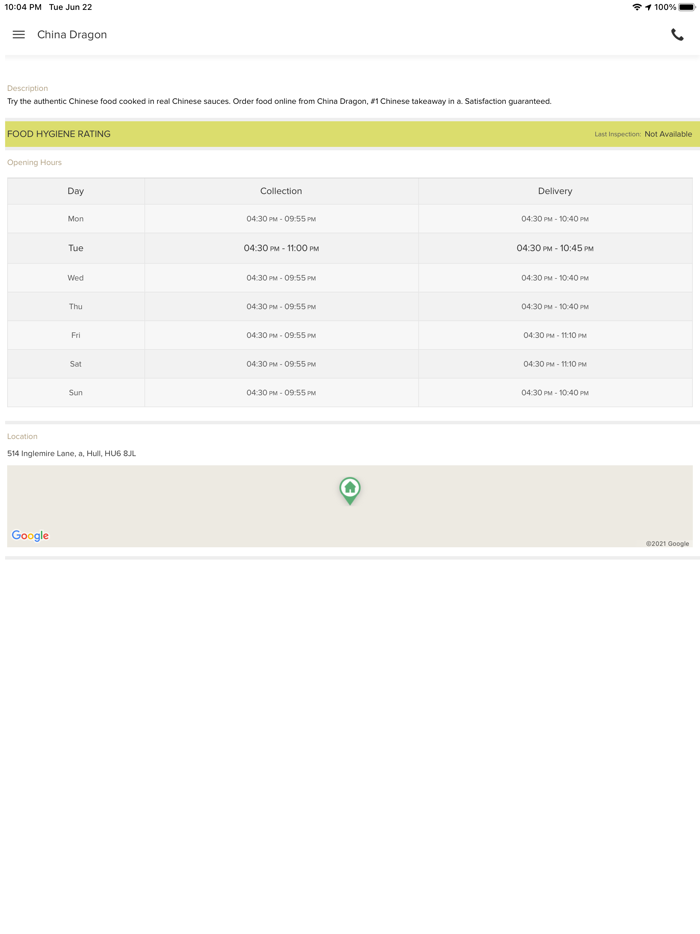This screenshot has width=700, height=934.
Task: Click Saturday delivery time ending 11:10 PM
Action: point(555,363)
